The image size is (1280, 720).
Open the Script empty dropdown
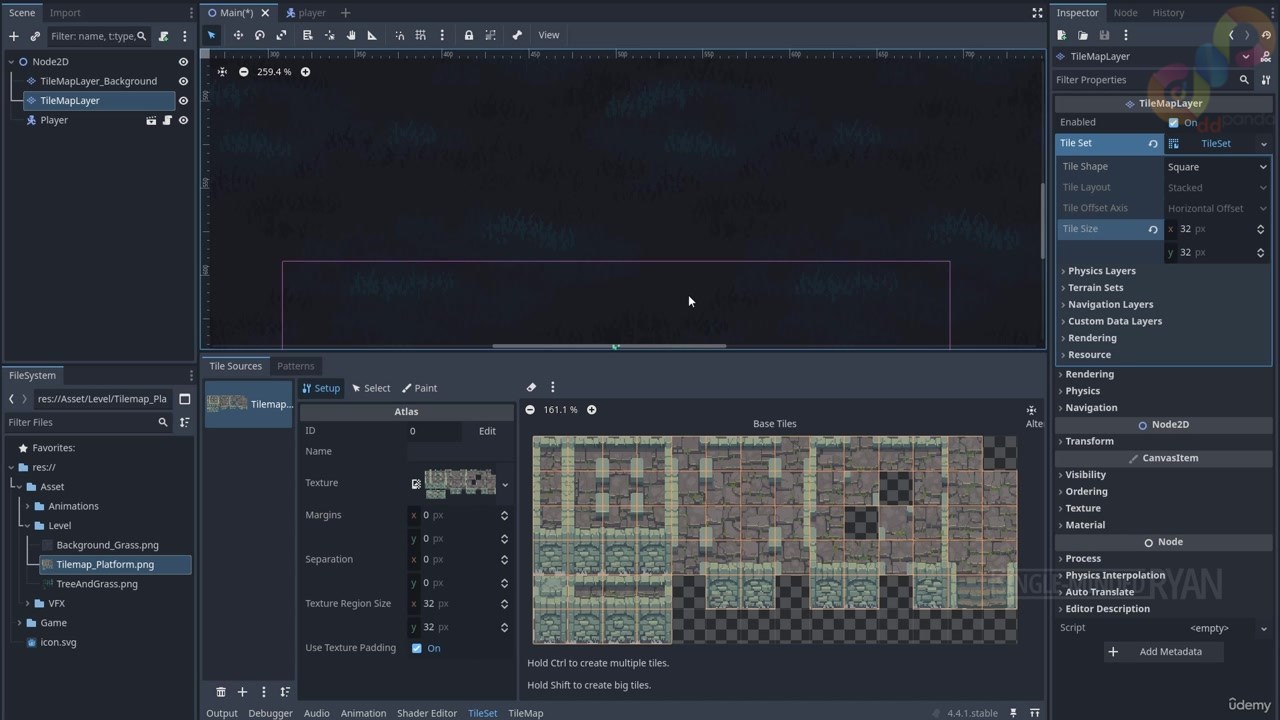(1217, 628)
